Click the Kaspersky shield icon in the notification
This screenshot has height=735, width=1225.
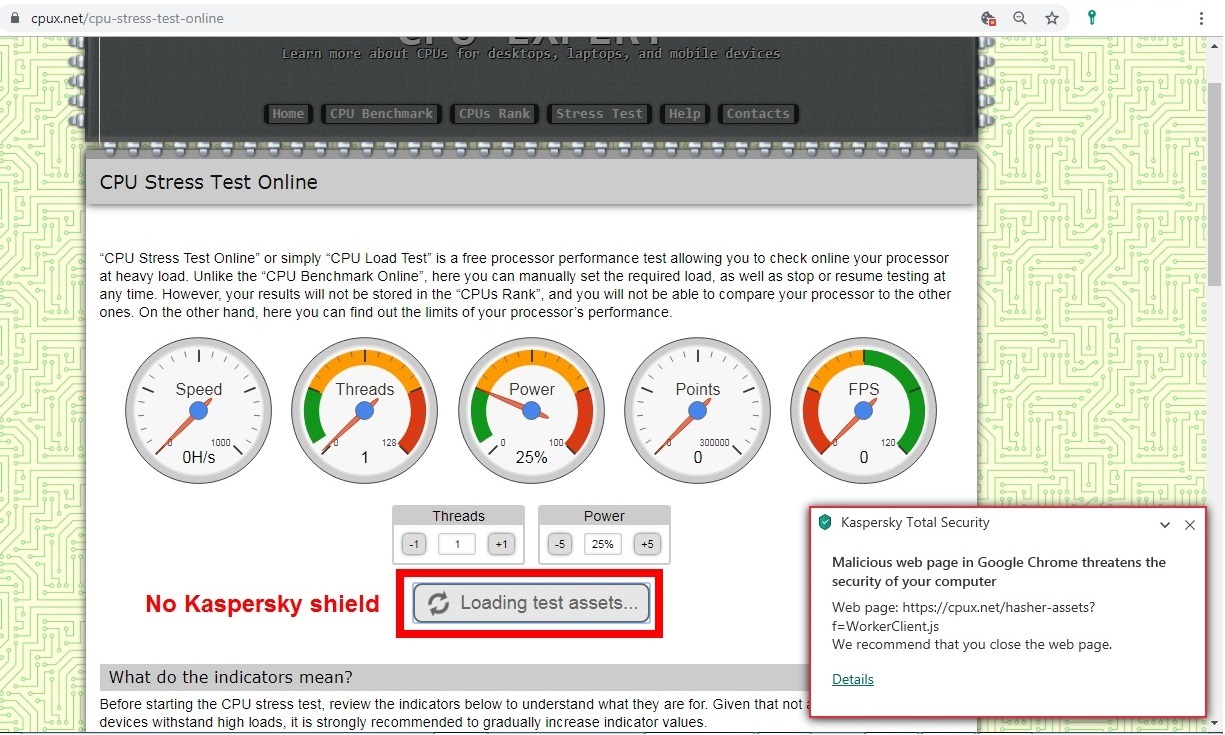825,522
